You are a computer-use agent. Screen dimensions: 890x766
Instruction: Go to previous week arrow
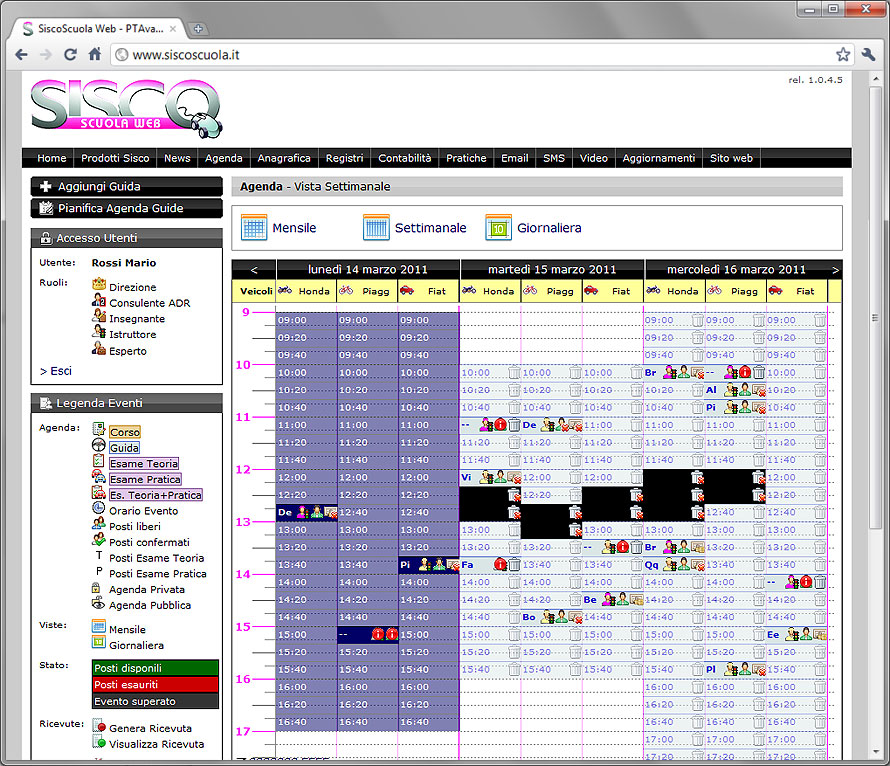(x=254, y=270)
